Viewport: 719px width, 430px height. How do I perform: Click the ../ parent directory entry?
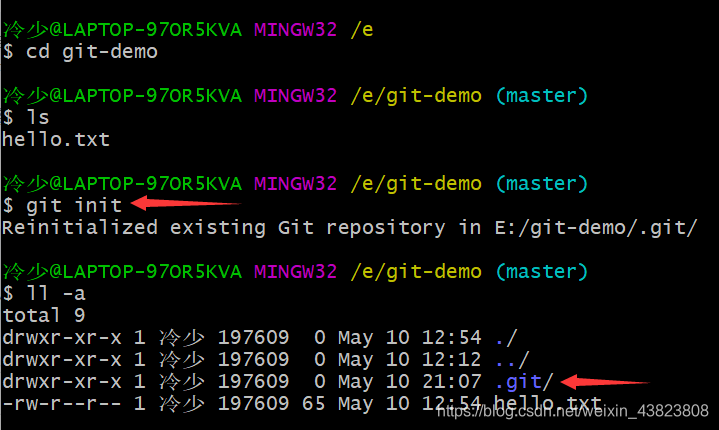510,359
